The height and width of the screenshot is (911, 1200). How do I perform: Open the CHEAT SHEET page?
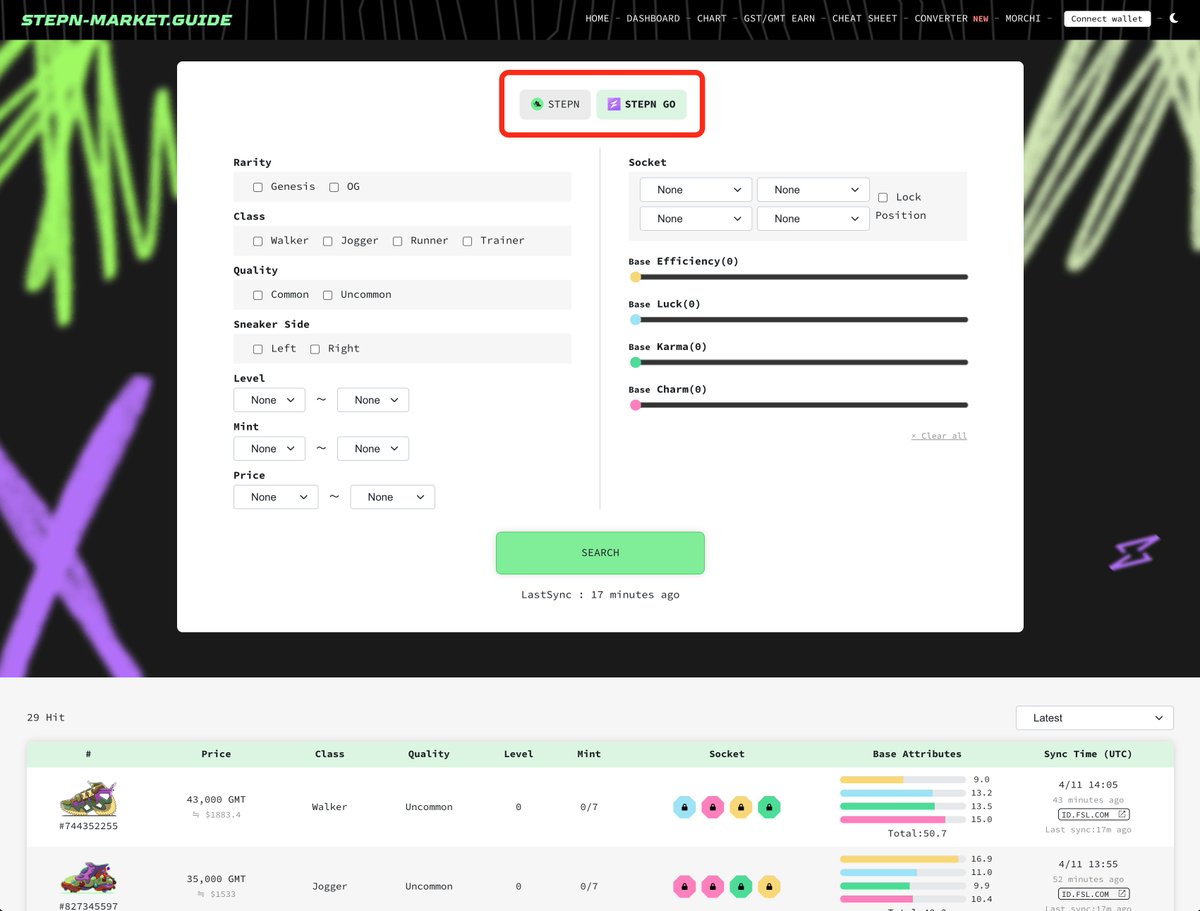point(865,19)
